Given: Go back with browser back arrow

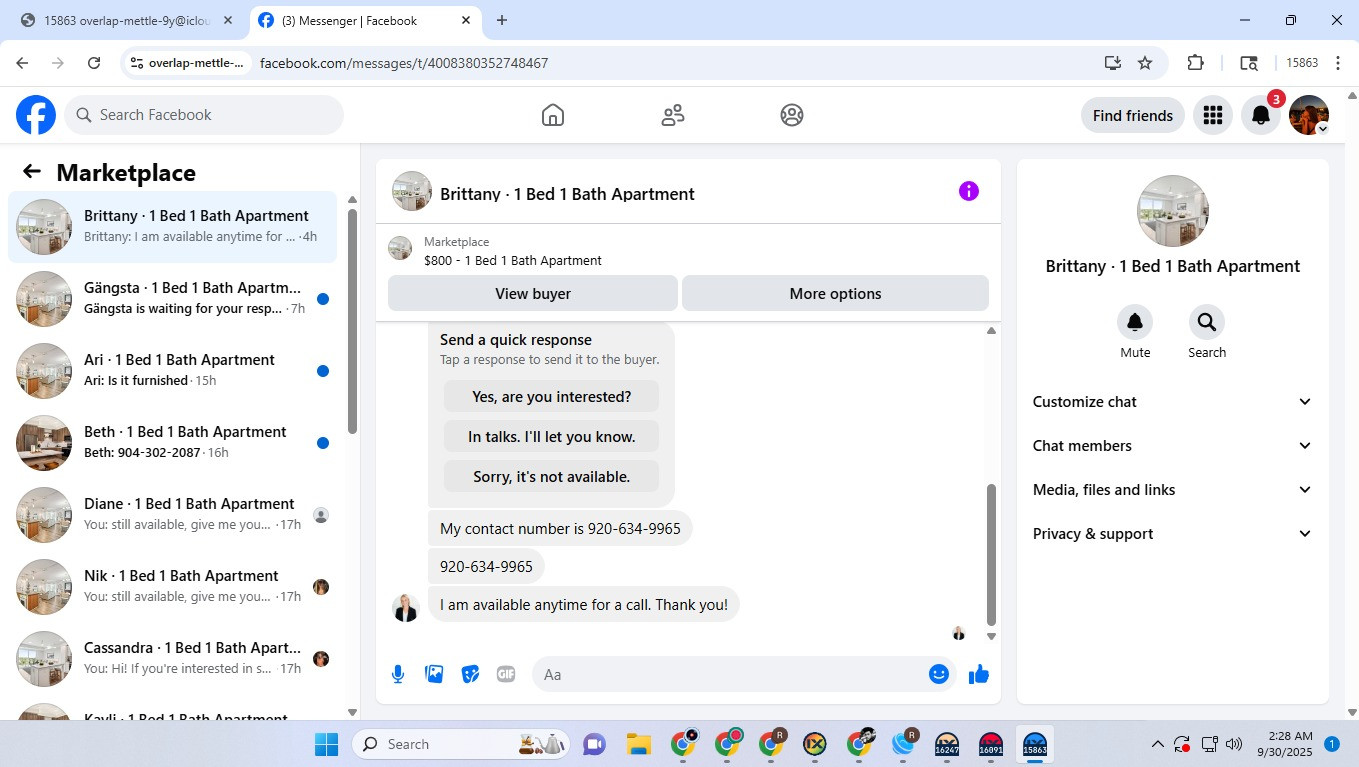Looking at the screenshot, I should coord(22,63).
